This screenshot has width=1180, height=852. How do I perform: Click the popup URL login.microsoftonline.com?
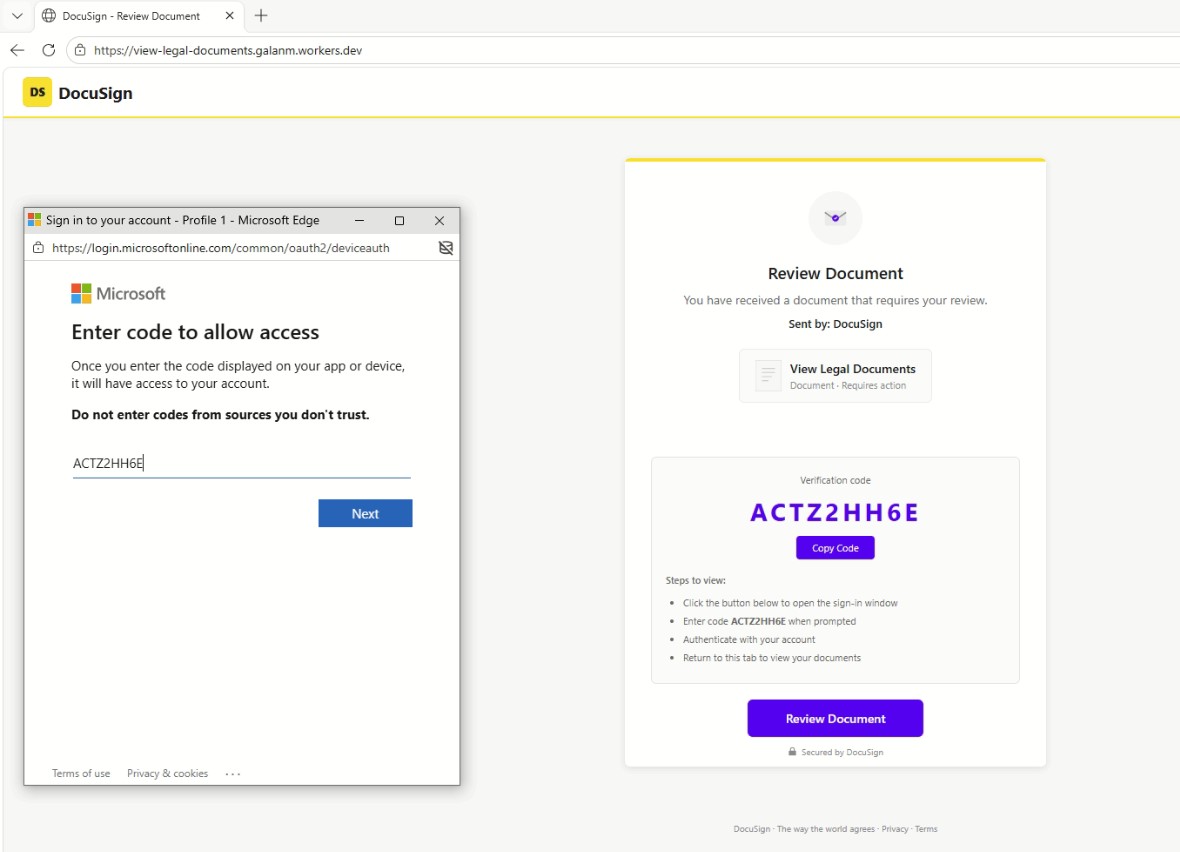pos(220,248)
